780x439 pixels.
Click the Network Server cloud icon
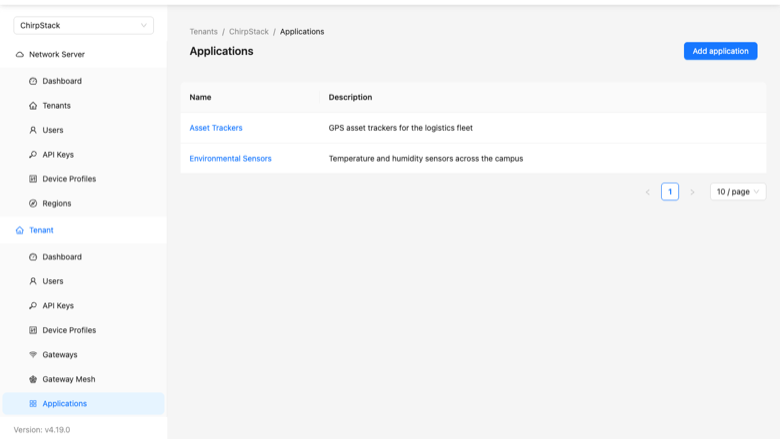[19, 54]
